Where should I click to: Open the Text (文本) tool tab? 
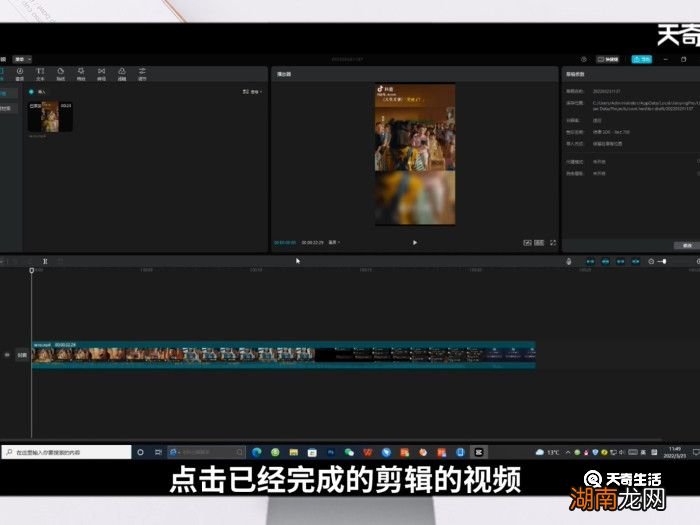[40, 74]
